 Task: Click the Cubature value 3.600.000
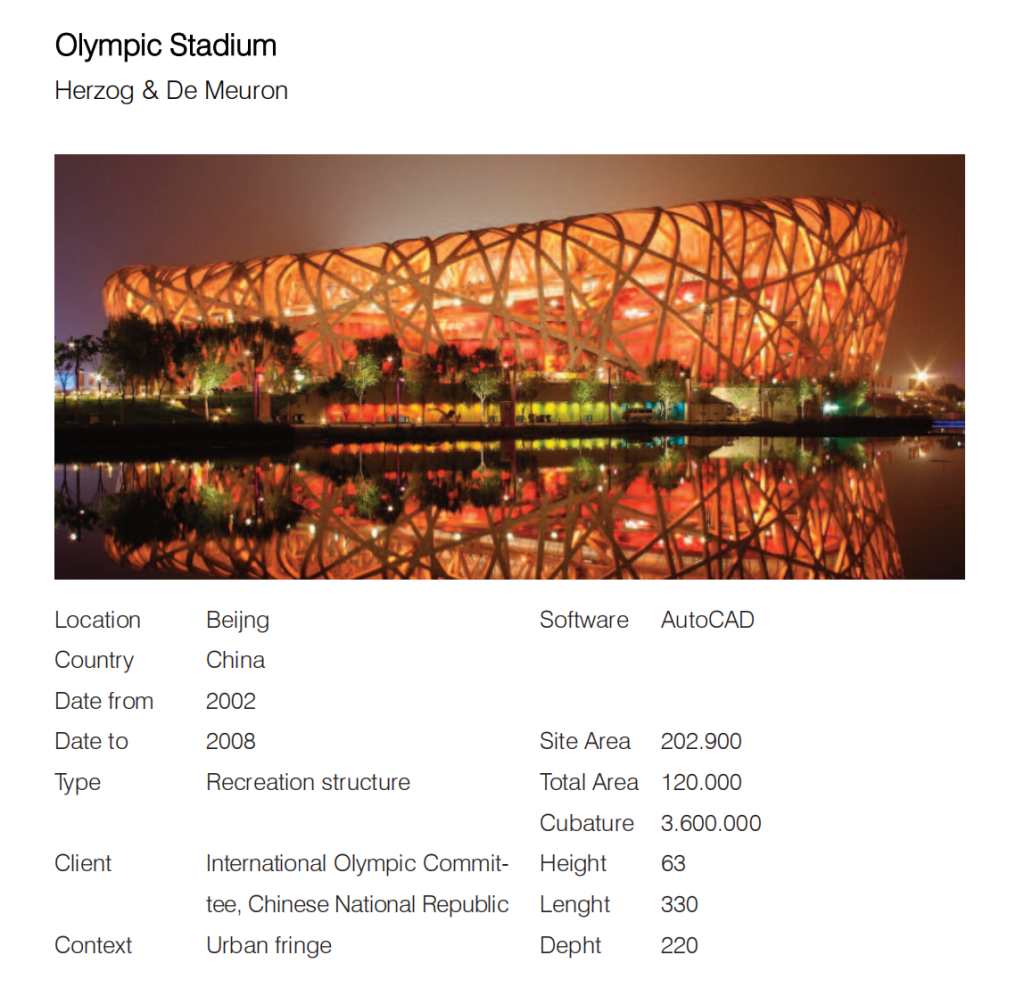(711, 823)
